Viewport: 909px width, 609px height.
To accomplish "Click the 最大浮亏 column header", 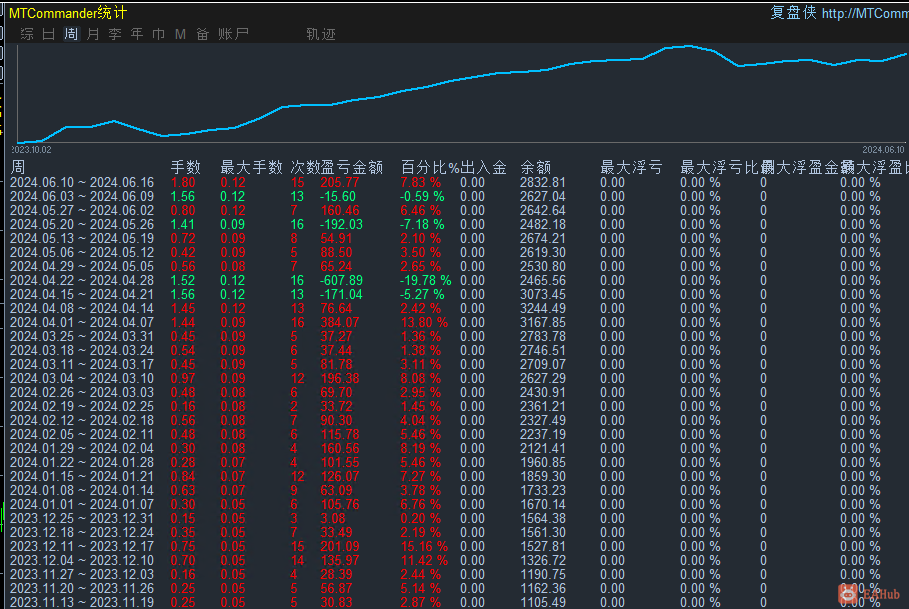I will [631, 167].
